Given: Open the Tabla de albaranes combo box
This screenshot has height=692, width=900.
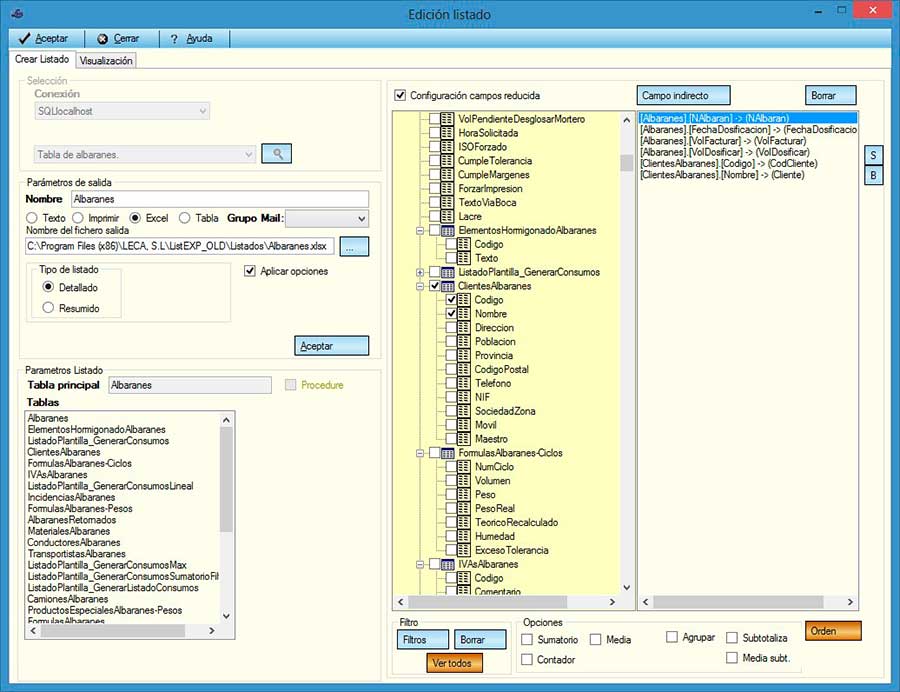Looking at the screenshot, I should coord(144,154).
